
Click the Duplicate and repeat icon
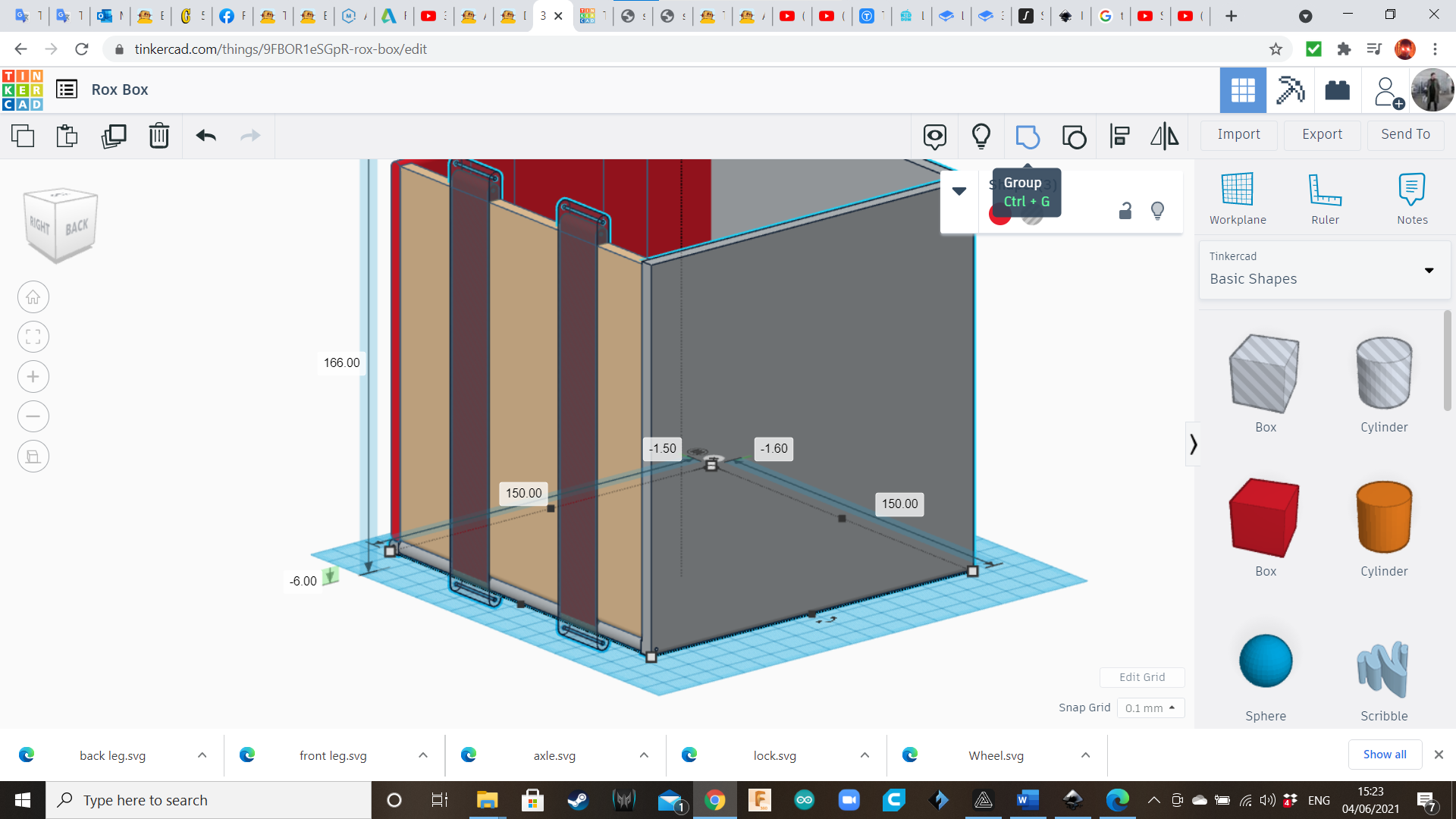[114, 136]
